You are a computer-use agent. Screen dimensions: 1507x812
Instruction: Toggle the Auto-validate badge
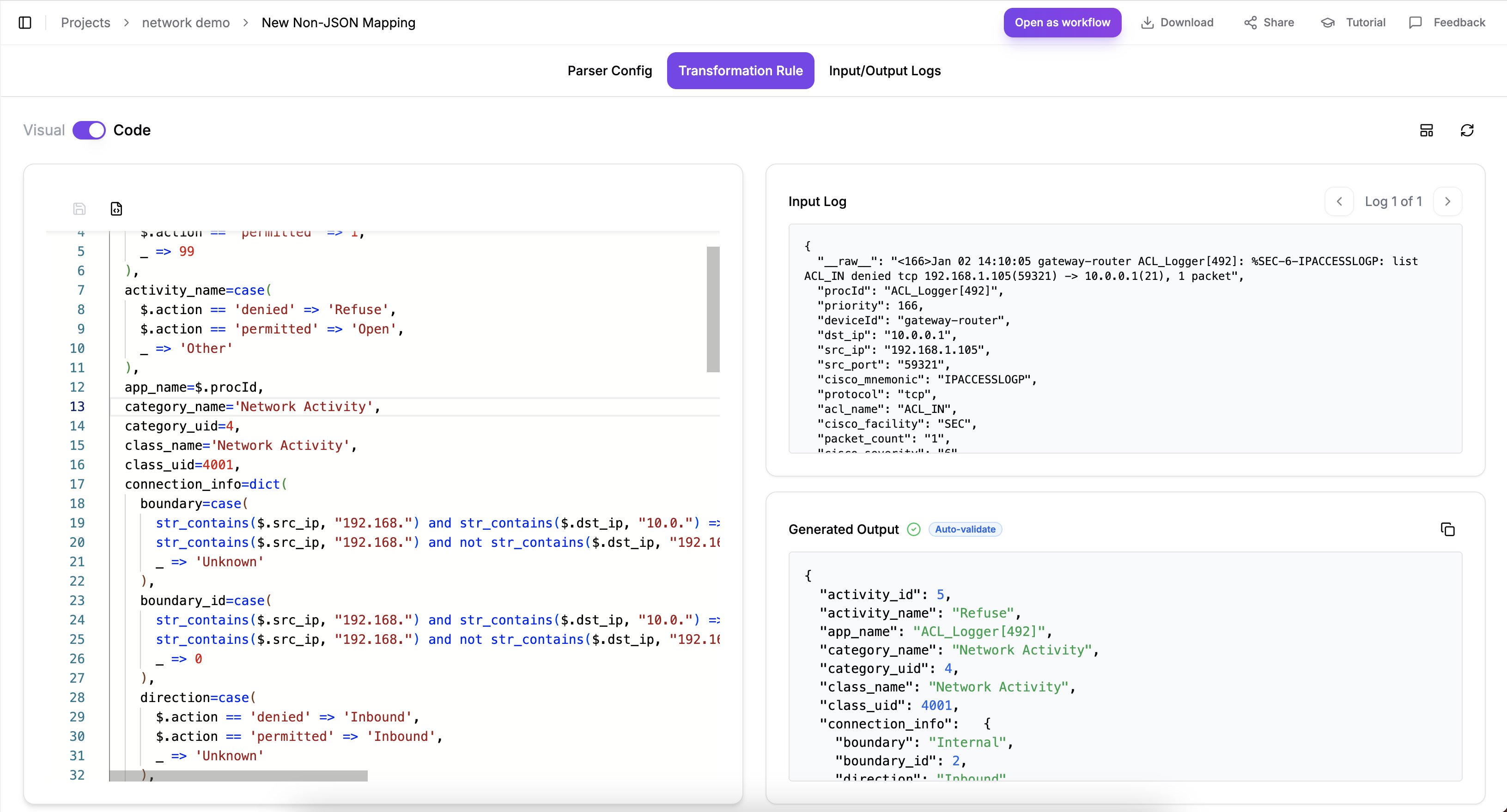pyautogui.click(x=965, y=529)
